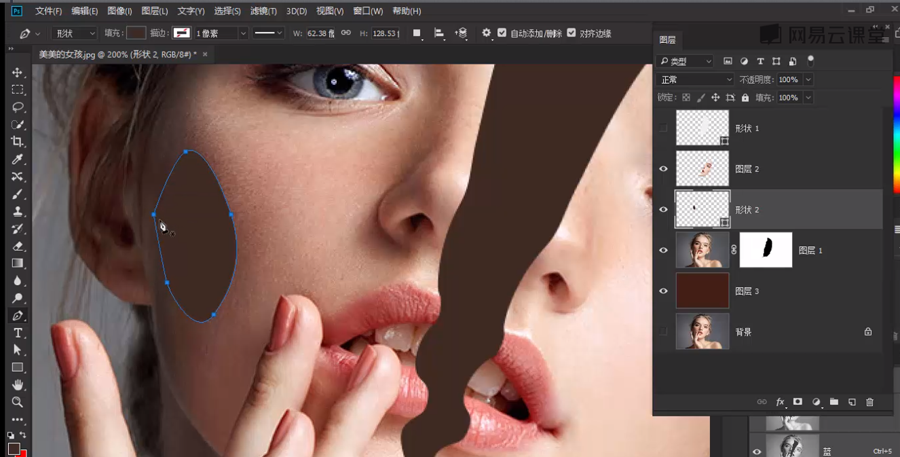Select the Lasso tool
Image resolution: width=900 pixels, height=457 pixels.
(x=17, y=107)
